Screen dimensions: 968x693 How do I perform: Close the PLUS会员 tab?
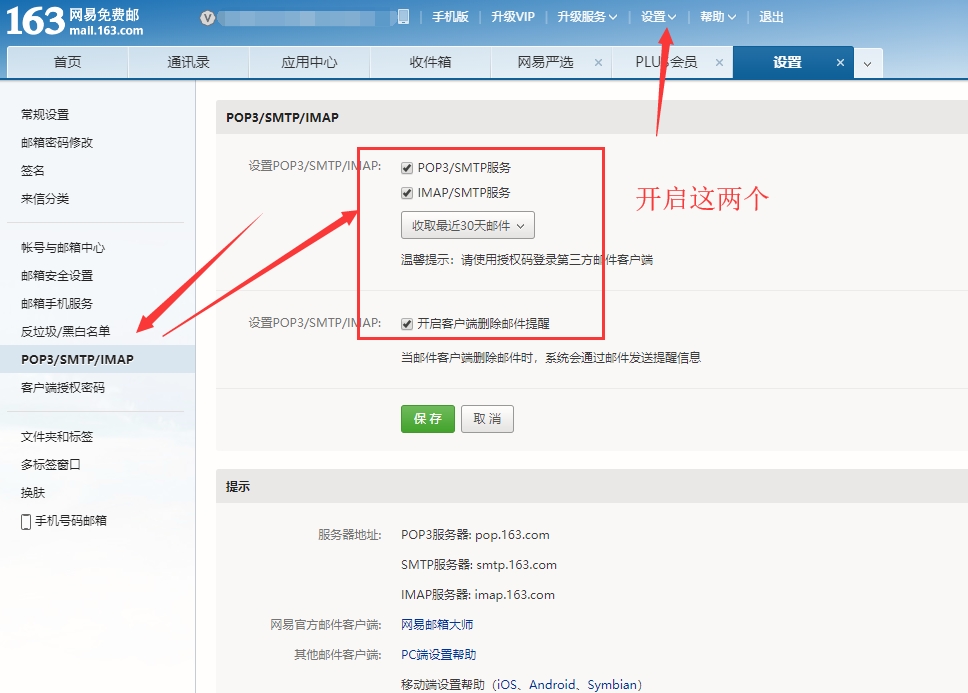(x=719, y=62)
